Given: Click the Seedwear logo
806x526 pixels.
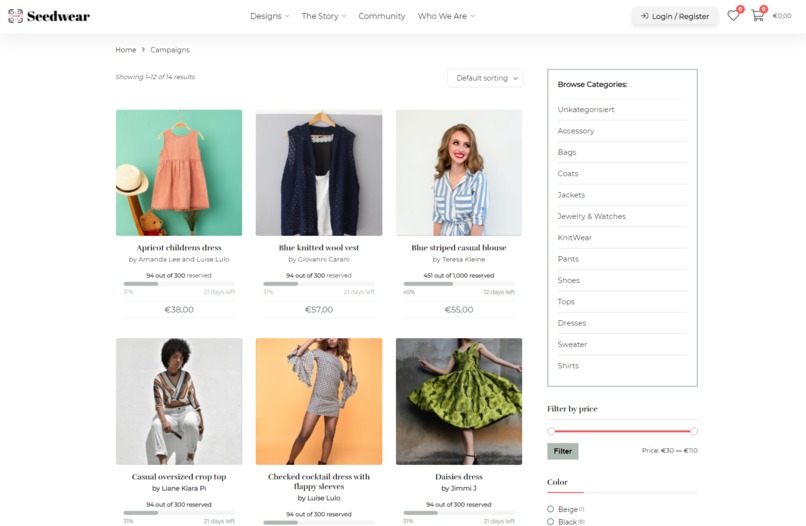Looking at the screenshot, I should click(49, 16).
